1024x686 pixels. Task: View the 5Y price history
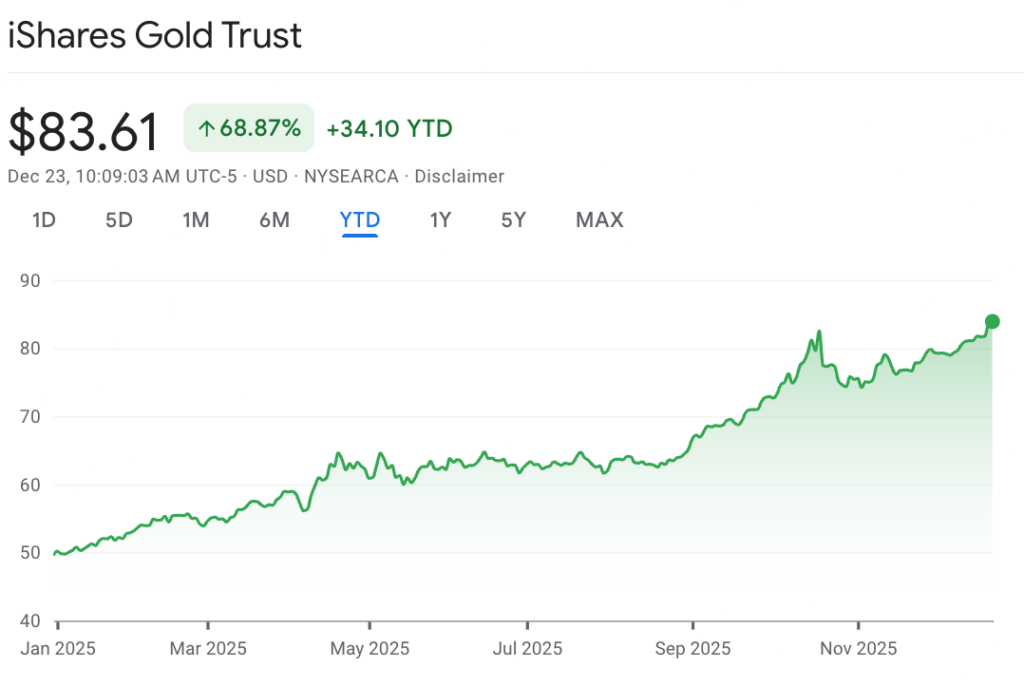click(x=513, y=220)
